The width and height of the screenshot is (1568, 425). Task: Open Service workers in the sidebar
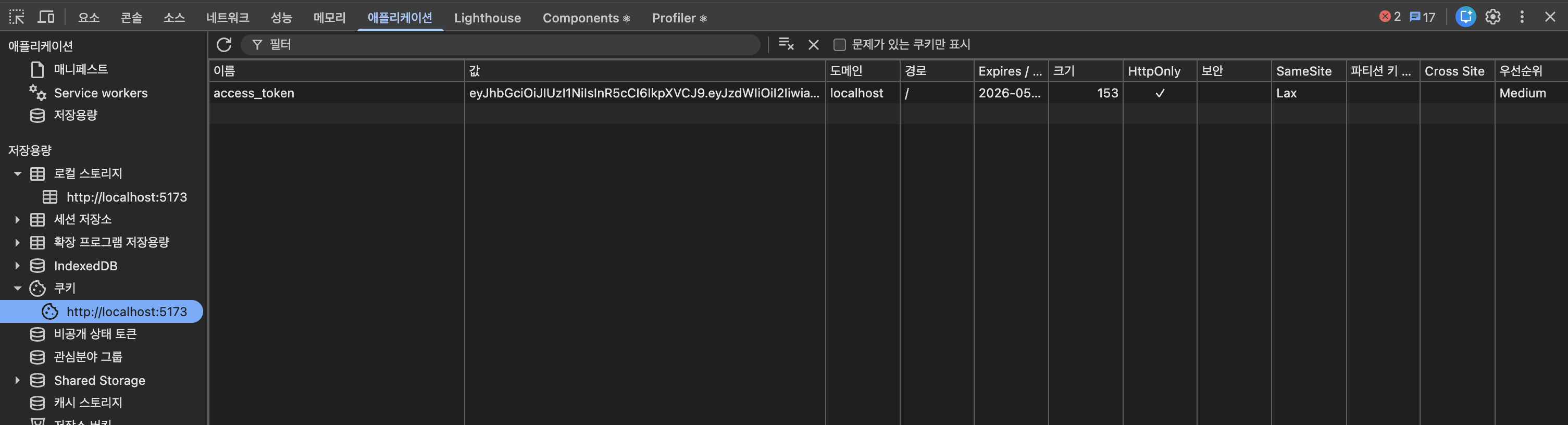pos(101,93)
